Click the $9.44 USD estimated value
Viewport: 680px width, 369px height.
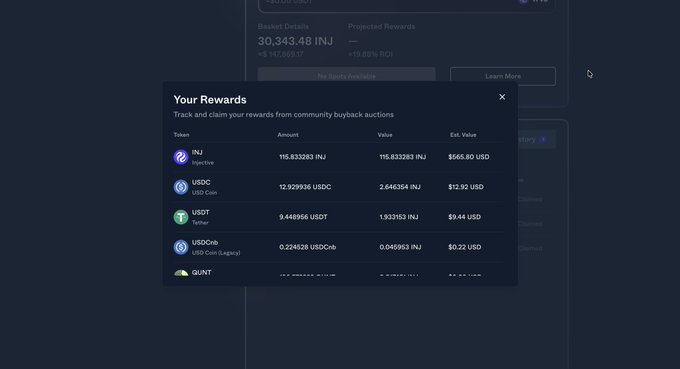click(x=464, y=217)
